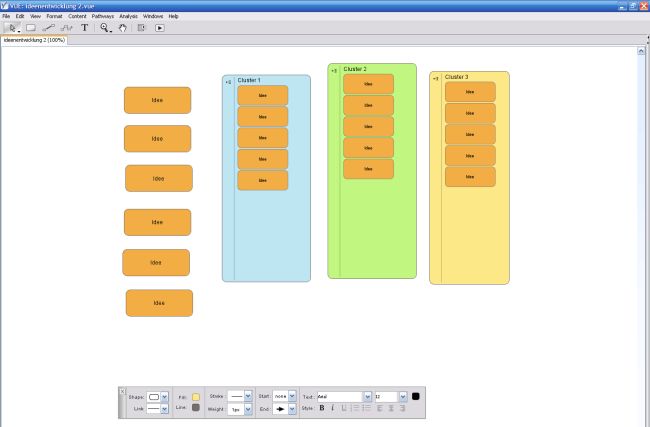Toggle bold text style
The image size is (650, 427).
pyautogui.click(x=322, y=408)
